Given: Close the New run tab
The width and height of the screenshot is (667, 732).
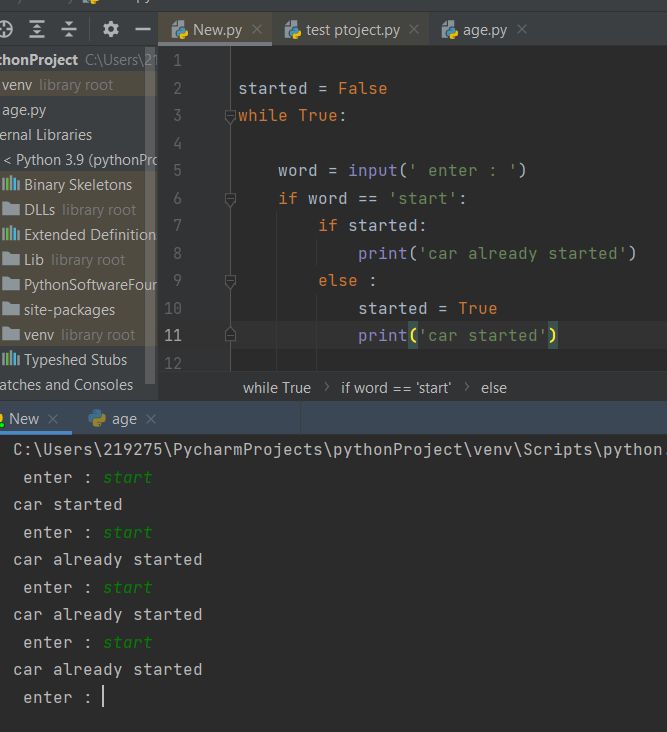Looking at the screenshot, I should (x=53, y=419).
